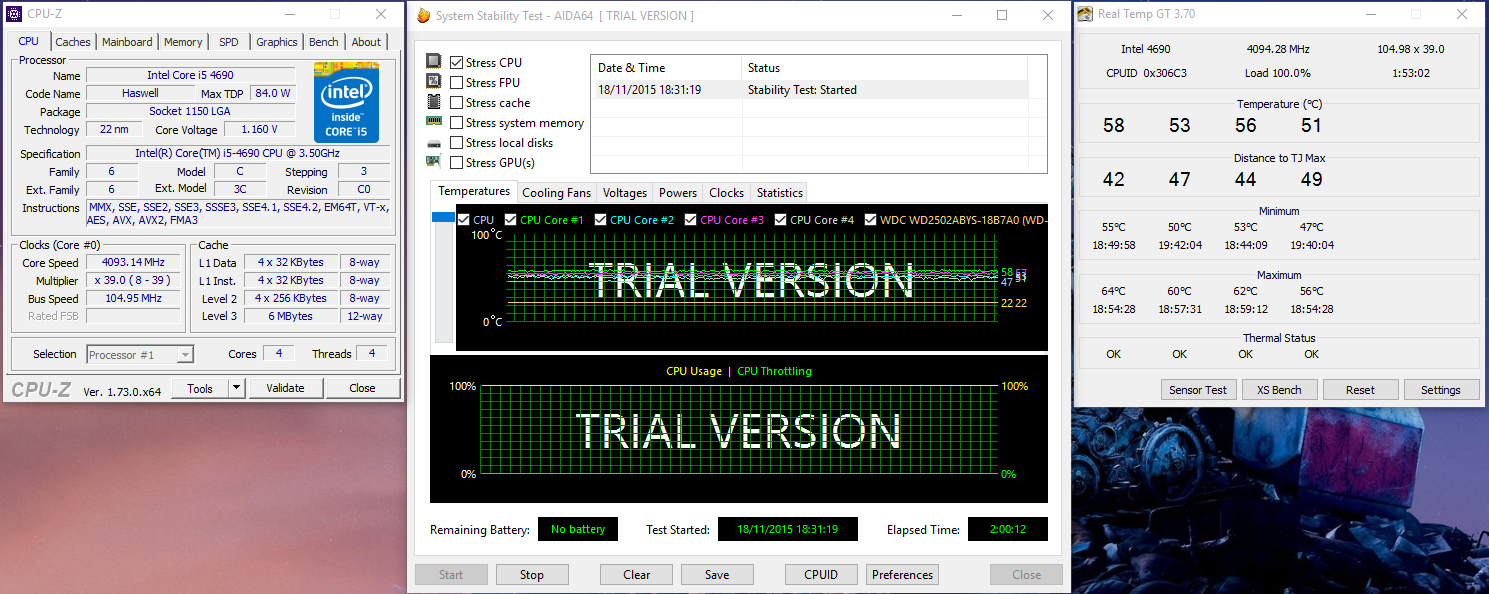1489x594 pixels.
Task: Open CPUID from AIDA64 stability test
Action: coord(822,574)
